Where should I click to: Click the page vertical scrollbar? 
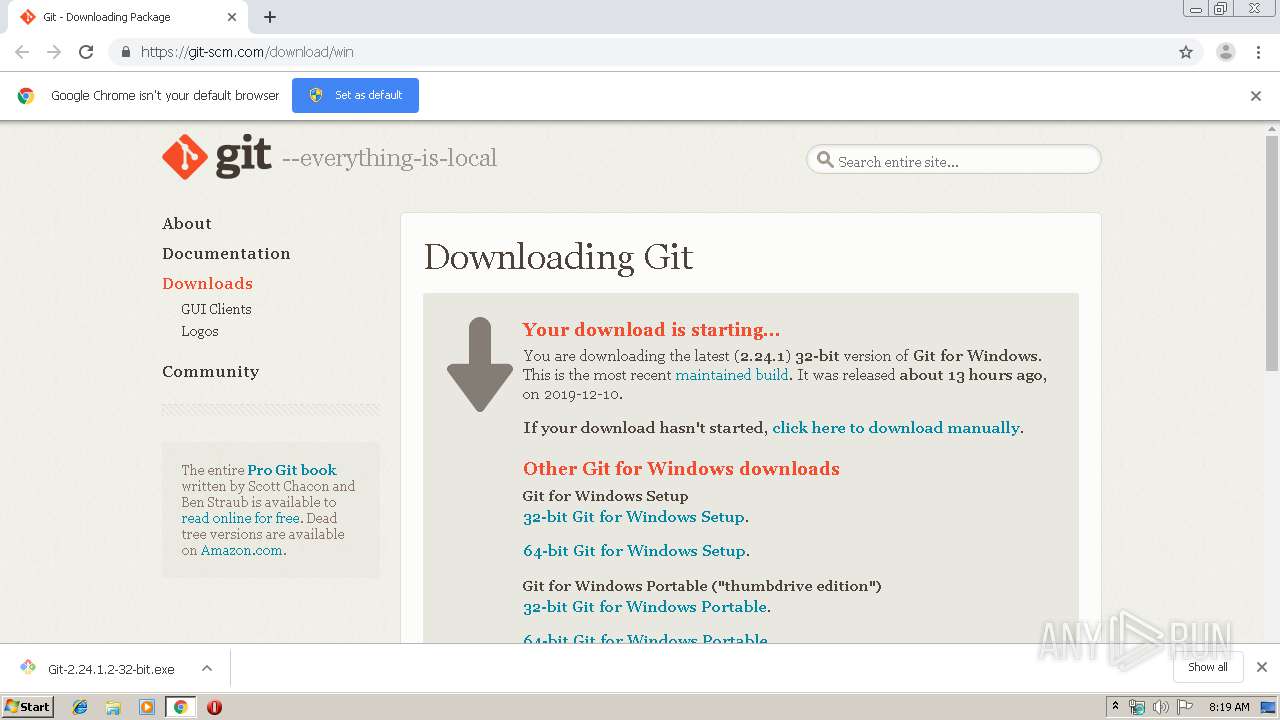tap(1271, 252)
